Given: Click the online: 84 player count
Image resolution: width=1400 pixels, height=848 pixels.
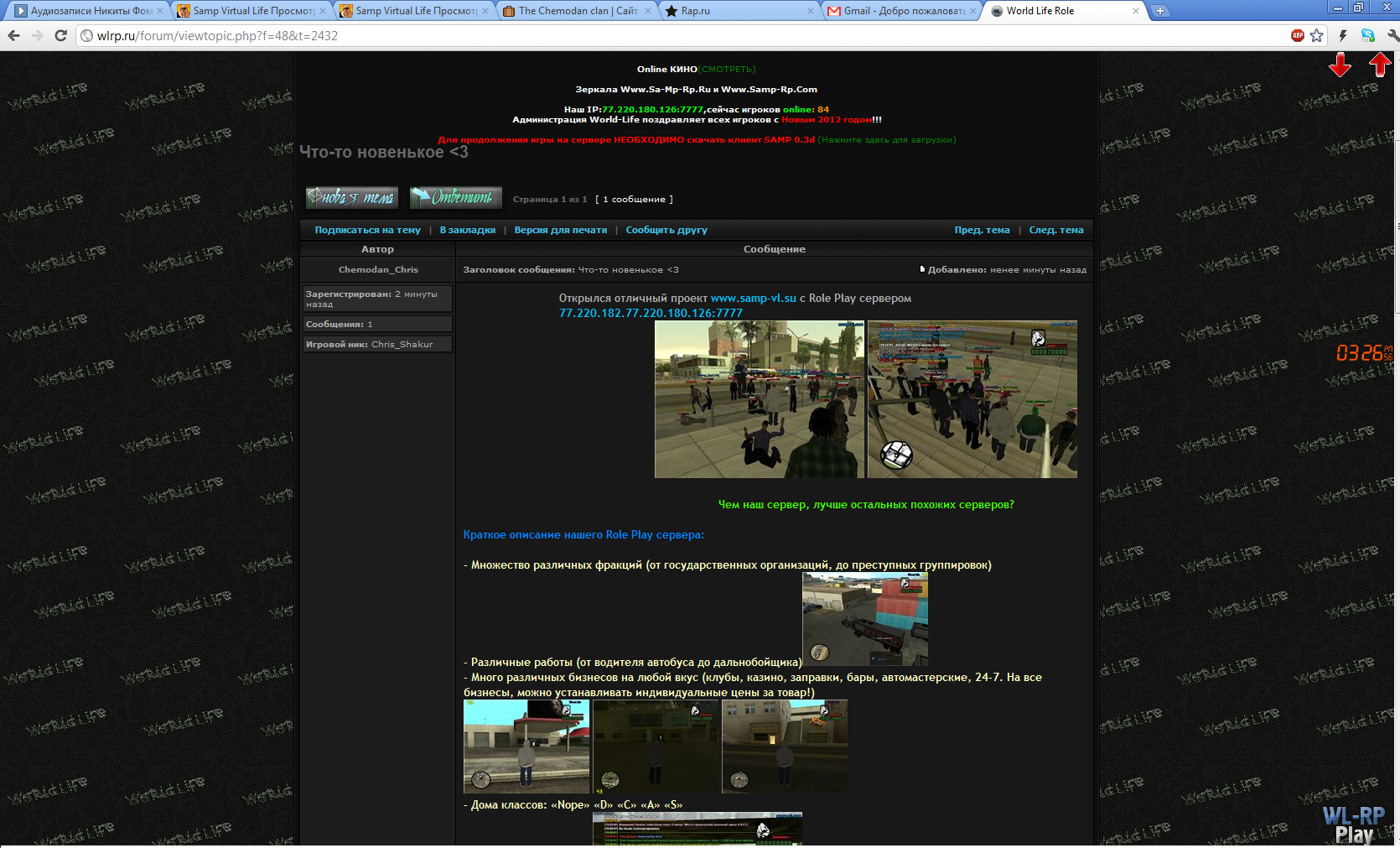Looking at the screenshot, I should coord(806,109).
